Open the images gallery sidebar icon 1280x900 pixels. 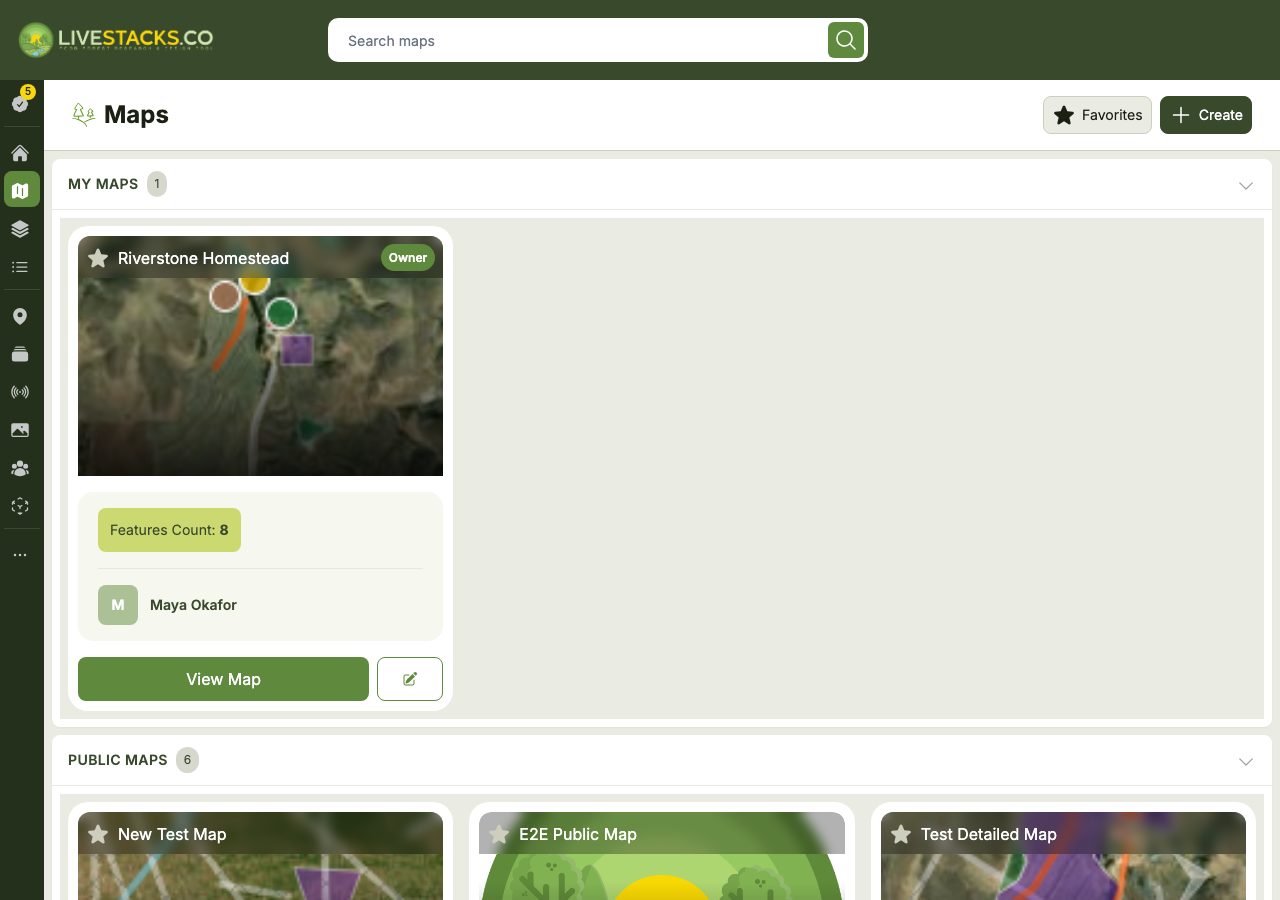tap(20, 430)
